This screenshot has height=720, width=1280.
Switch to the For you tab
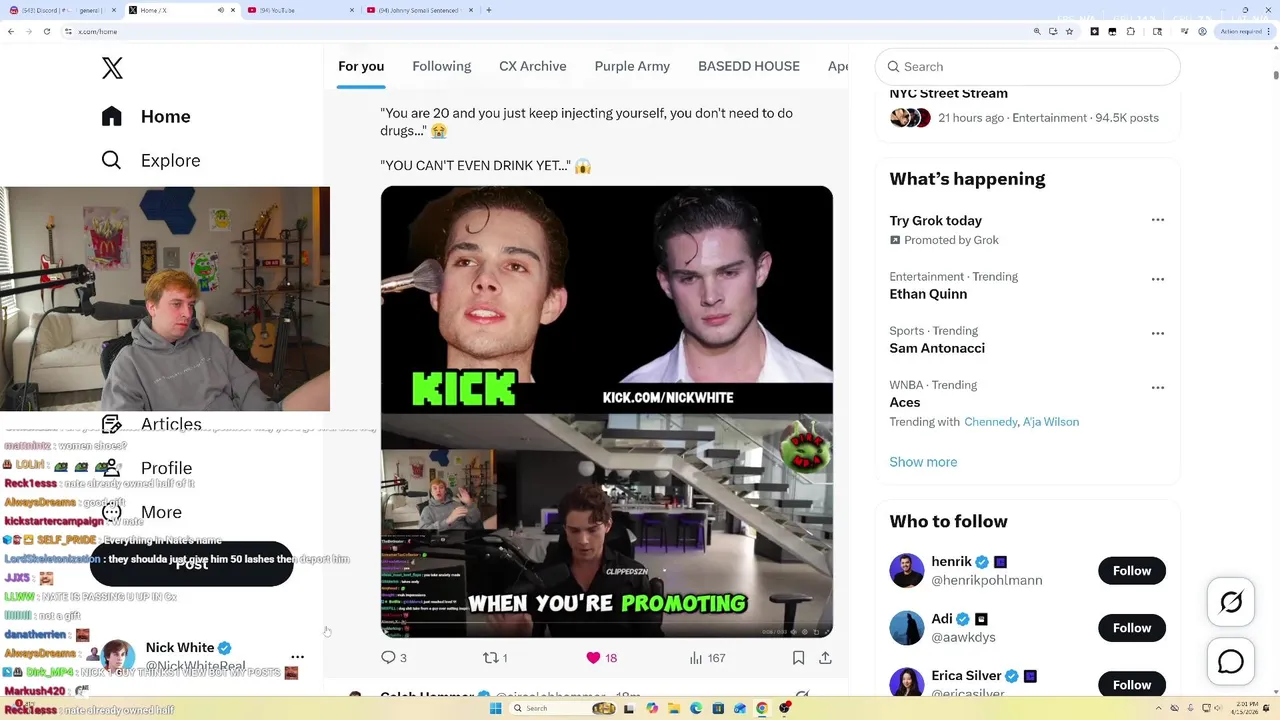361,66
